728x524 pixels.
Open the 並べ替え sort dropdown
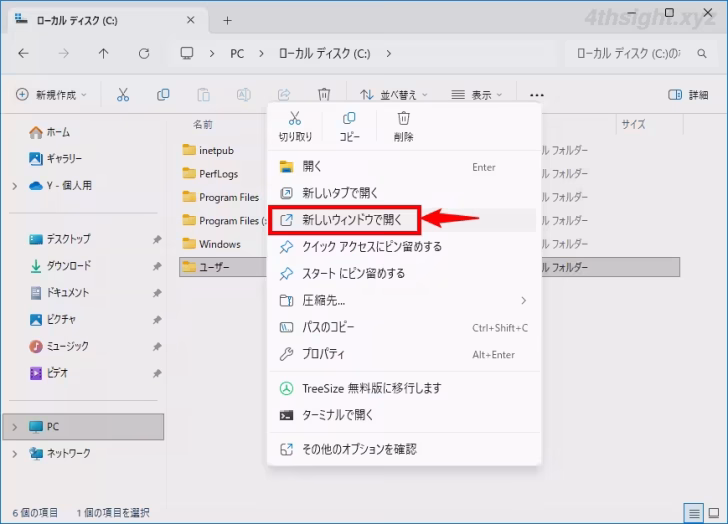tap(393, 95)
